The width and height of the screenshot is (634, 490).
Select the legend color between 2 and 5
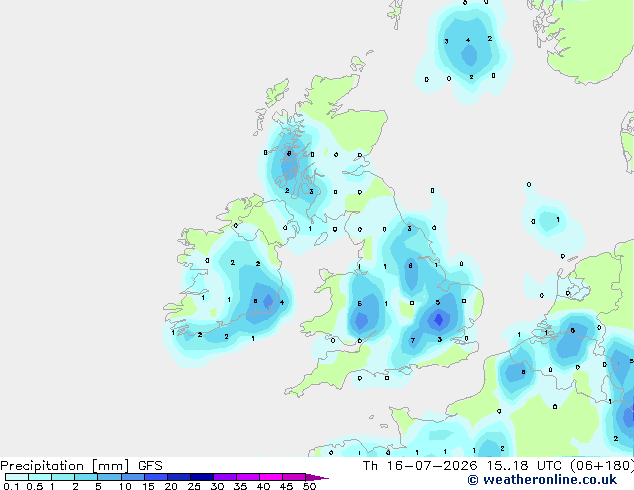[x=86, y=477]
